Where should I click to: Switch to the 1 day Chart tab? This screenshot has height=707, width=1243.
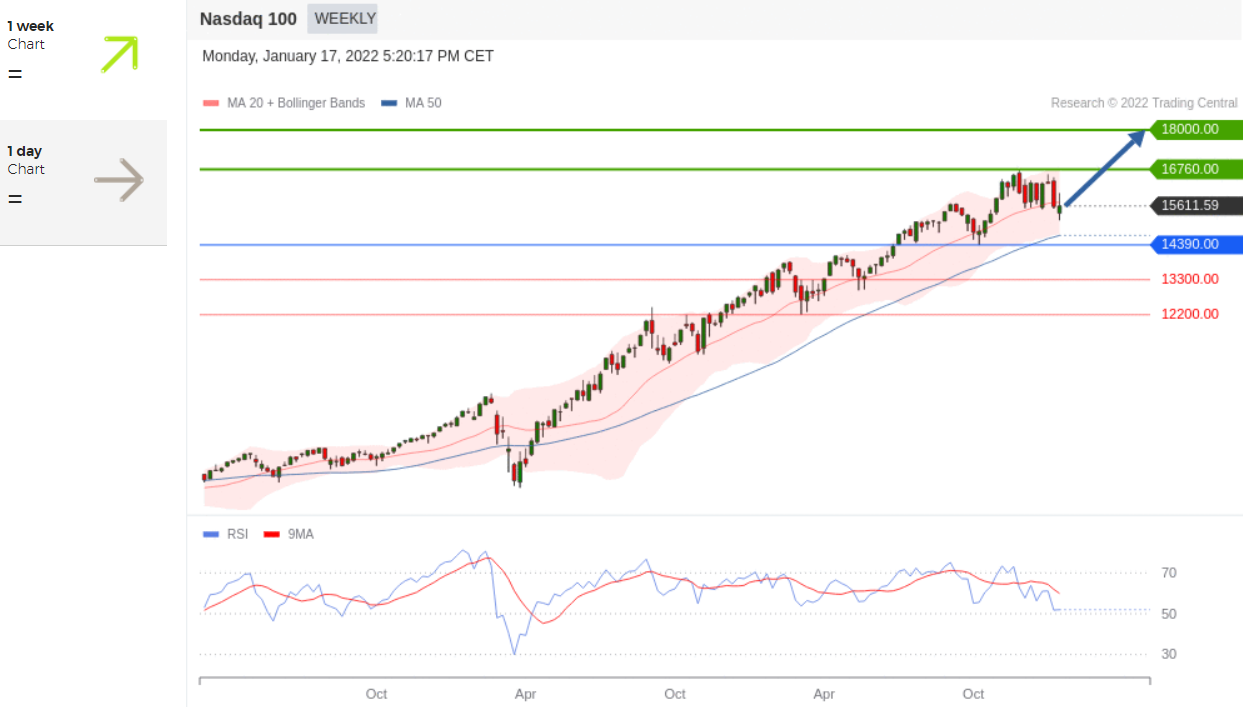(x=83, y=183)
